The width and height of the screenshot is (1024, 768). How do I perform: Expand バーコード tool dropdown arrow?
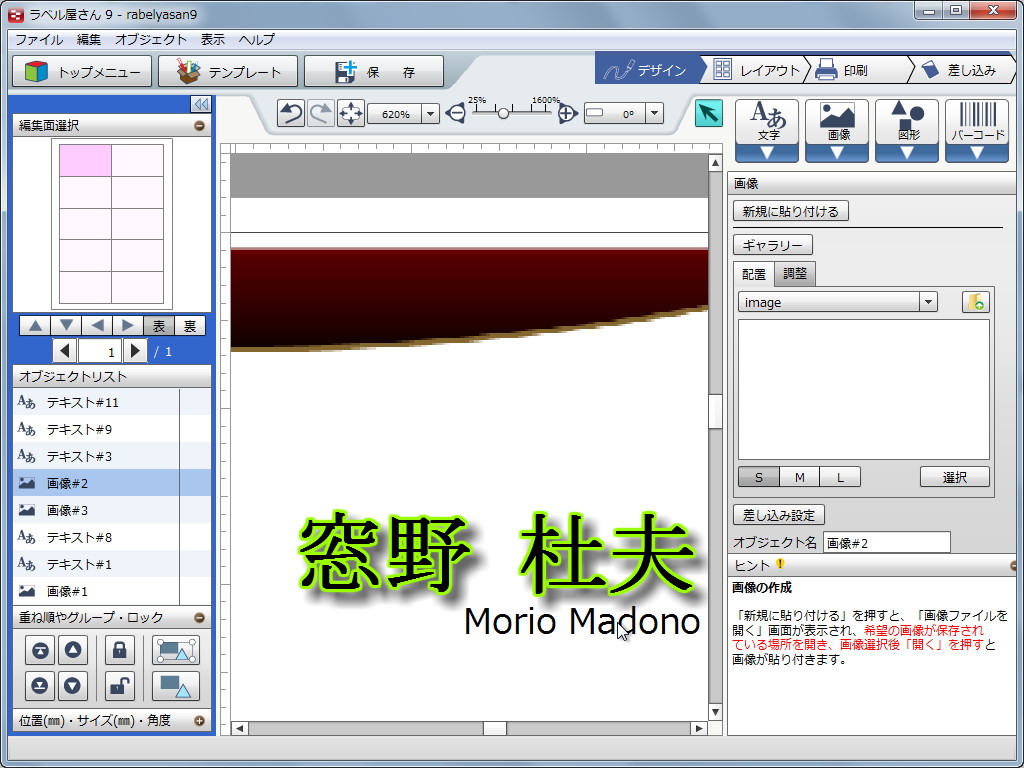pyautogui.click(x=976, y=153)
